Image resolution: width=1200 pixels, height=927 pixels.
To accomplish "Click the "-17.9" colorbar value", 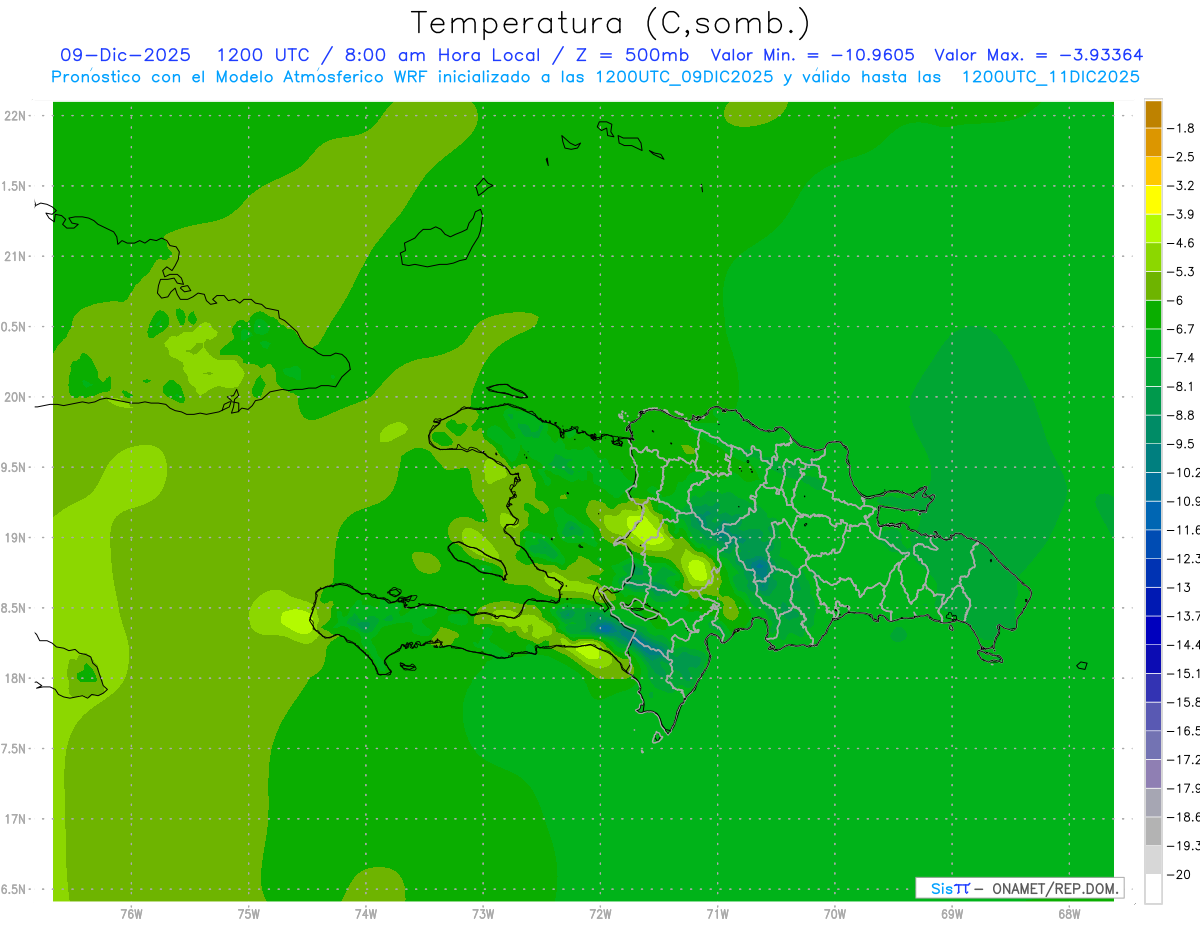I will click(x=1183, y=789).
